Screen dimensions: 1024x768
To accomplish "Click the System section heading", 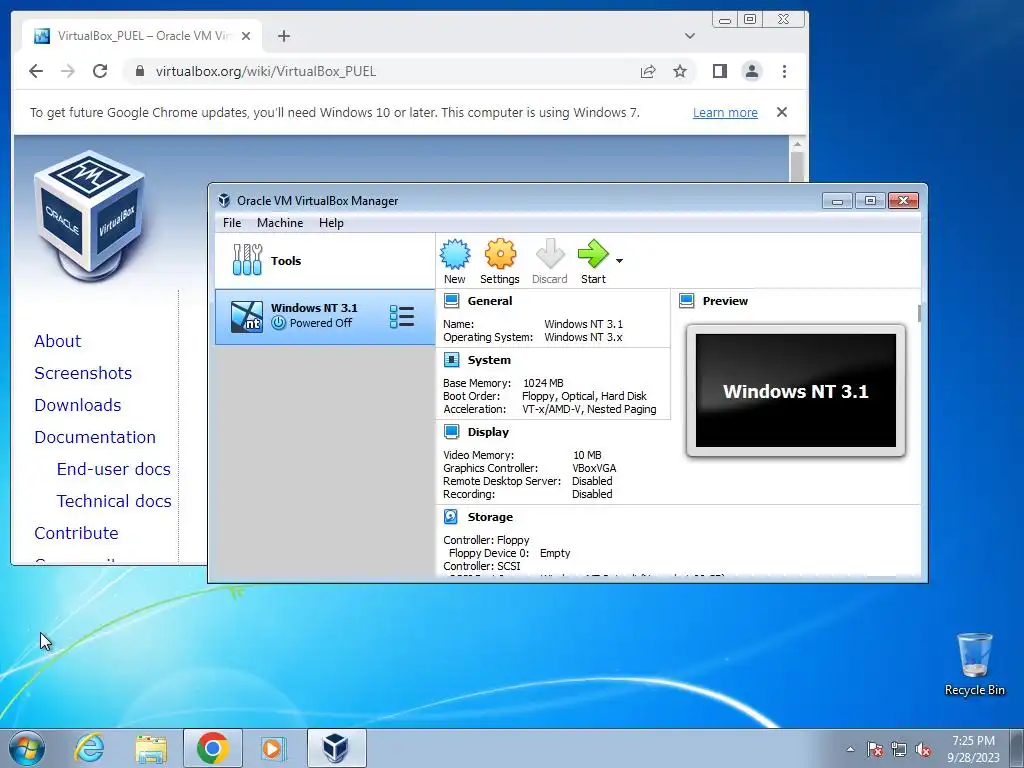I will pos(489,360).
